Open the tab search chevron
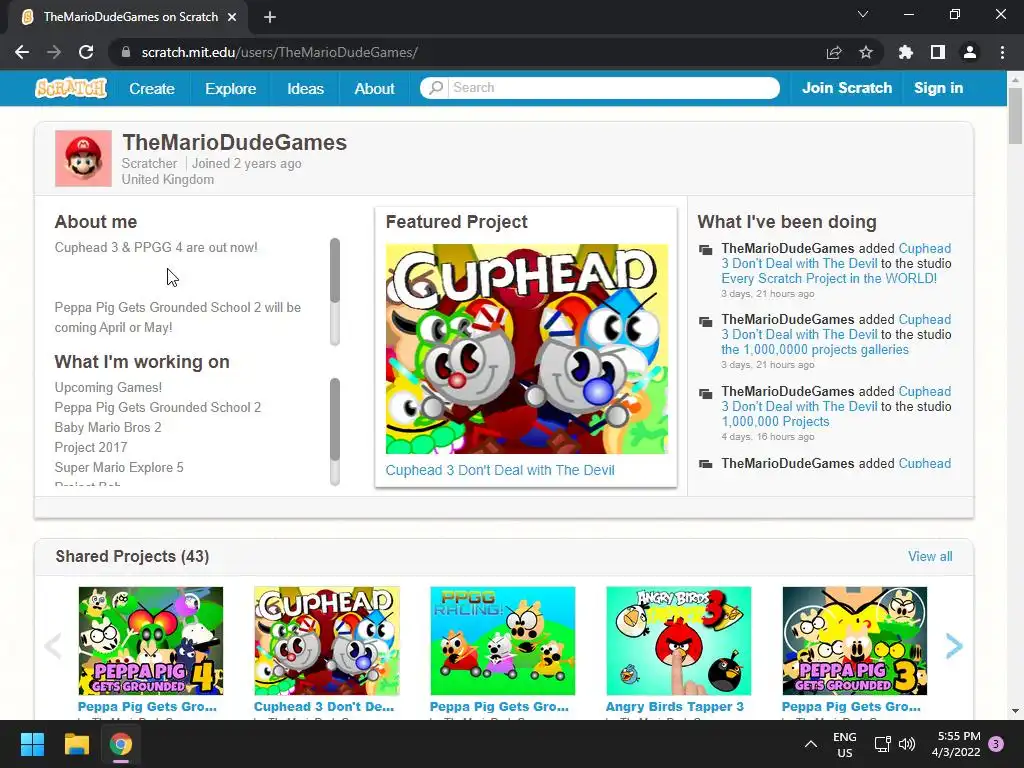Image resolution: width=1024 pixels, height=768 pixels. pyautogui.click(x=863, y=14)
